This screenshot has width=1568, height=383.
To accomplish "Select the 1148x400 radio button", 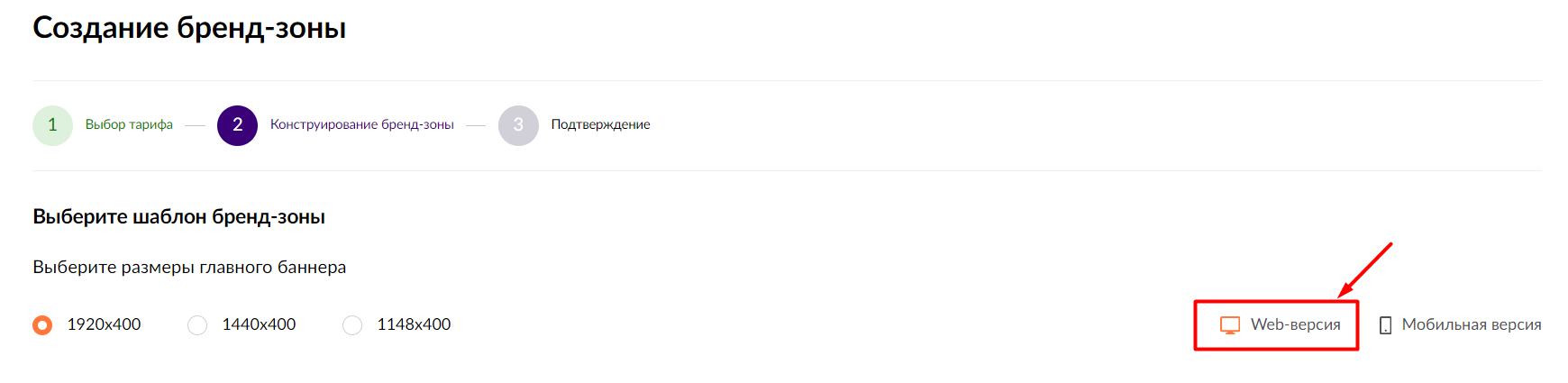I will (352, 325).
